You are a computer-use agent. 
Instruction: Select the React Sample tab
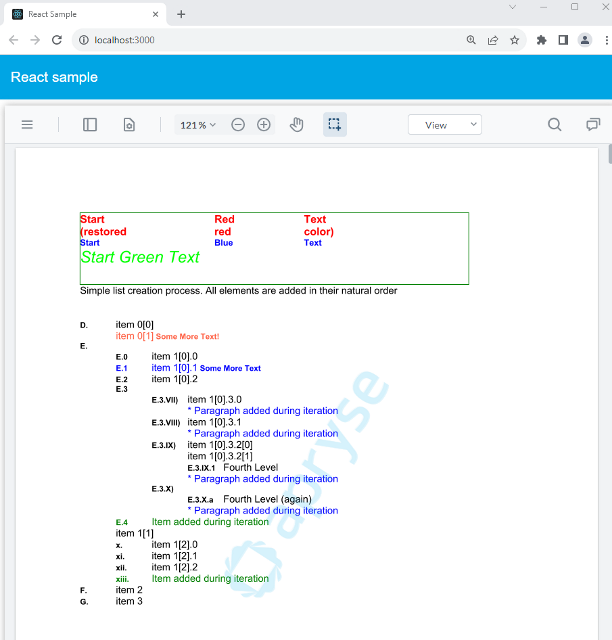pos(85,14)
